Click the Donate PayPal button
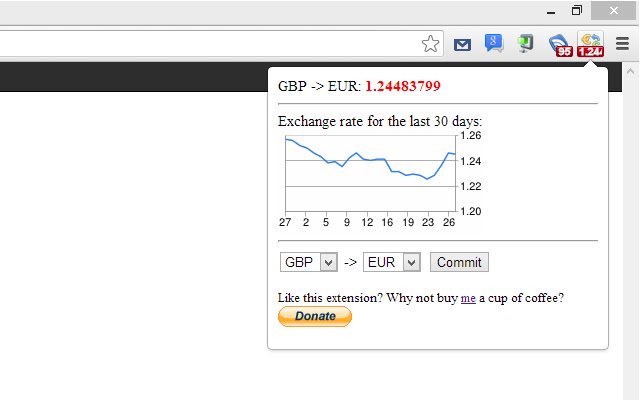The height and width of the screenshot is (400, 640). coord(315,316)
